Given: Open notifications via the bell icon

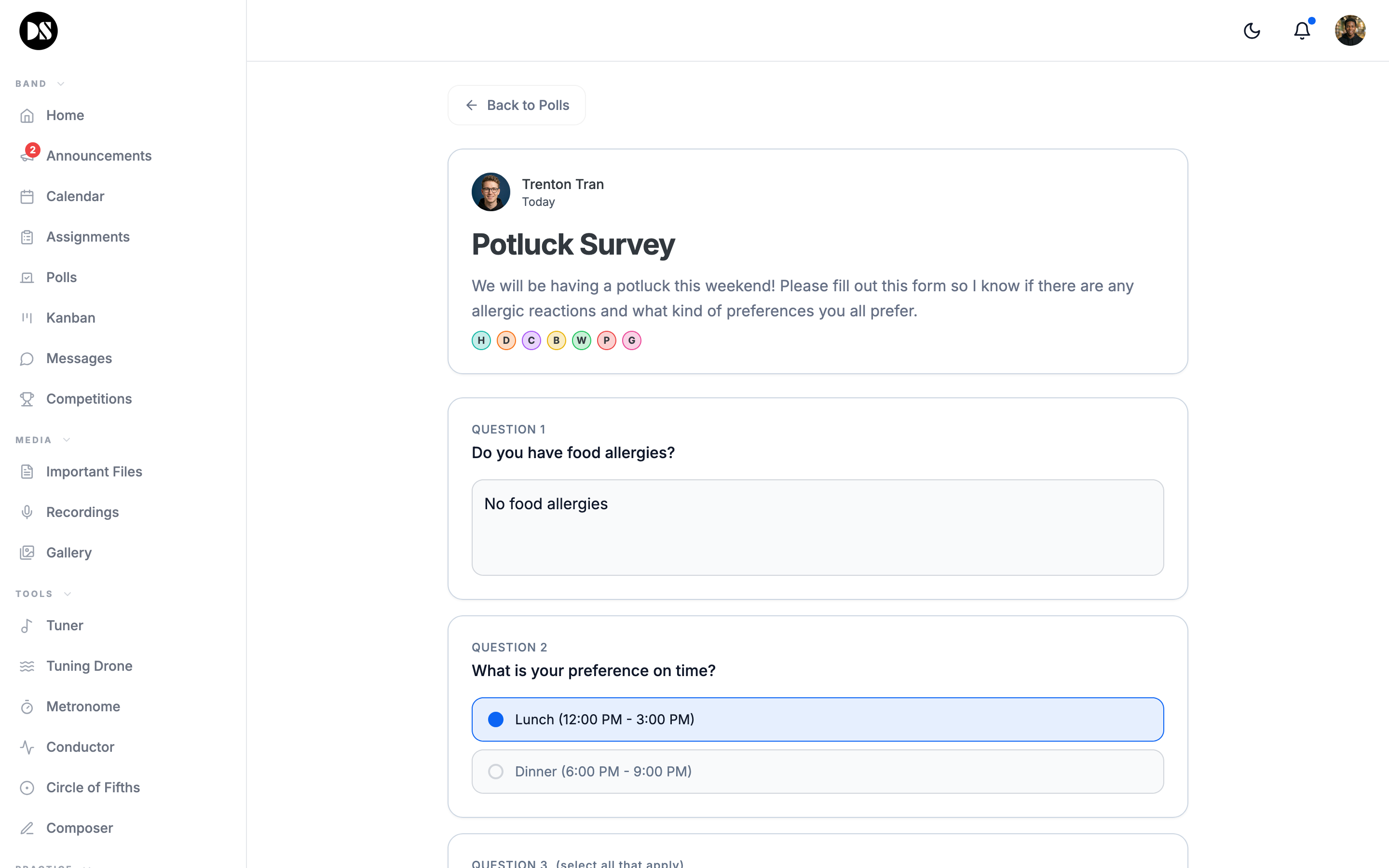Looking at the screenshot, I should (x=1301, y=30).
